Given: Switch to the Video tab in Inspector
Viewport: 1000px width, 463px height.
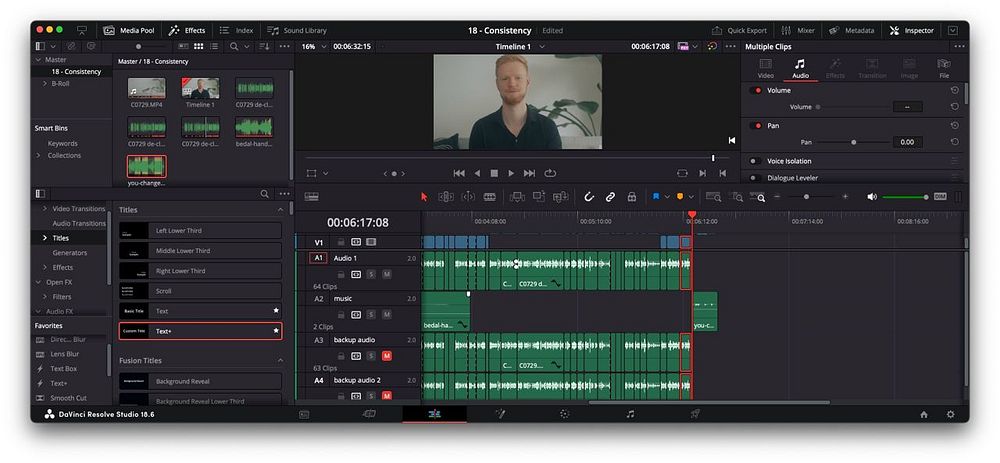Looking at the screenshot, I should coord(765,69).
